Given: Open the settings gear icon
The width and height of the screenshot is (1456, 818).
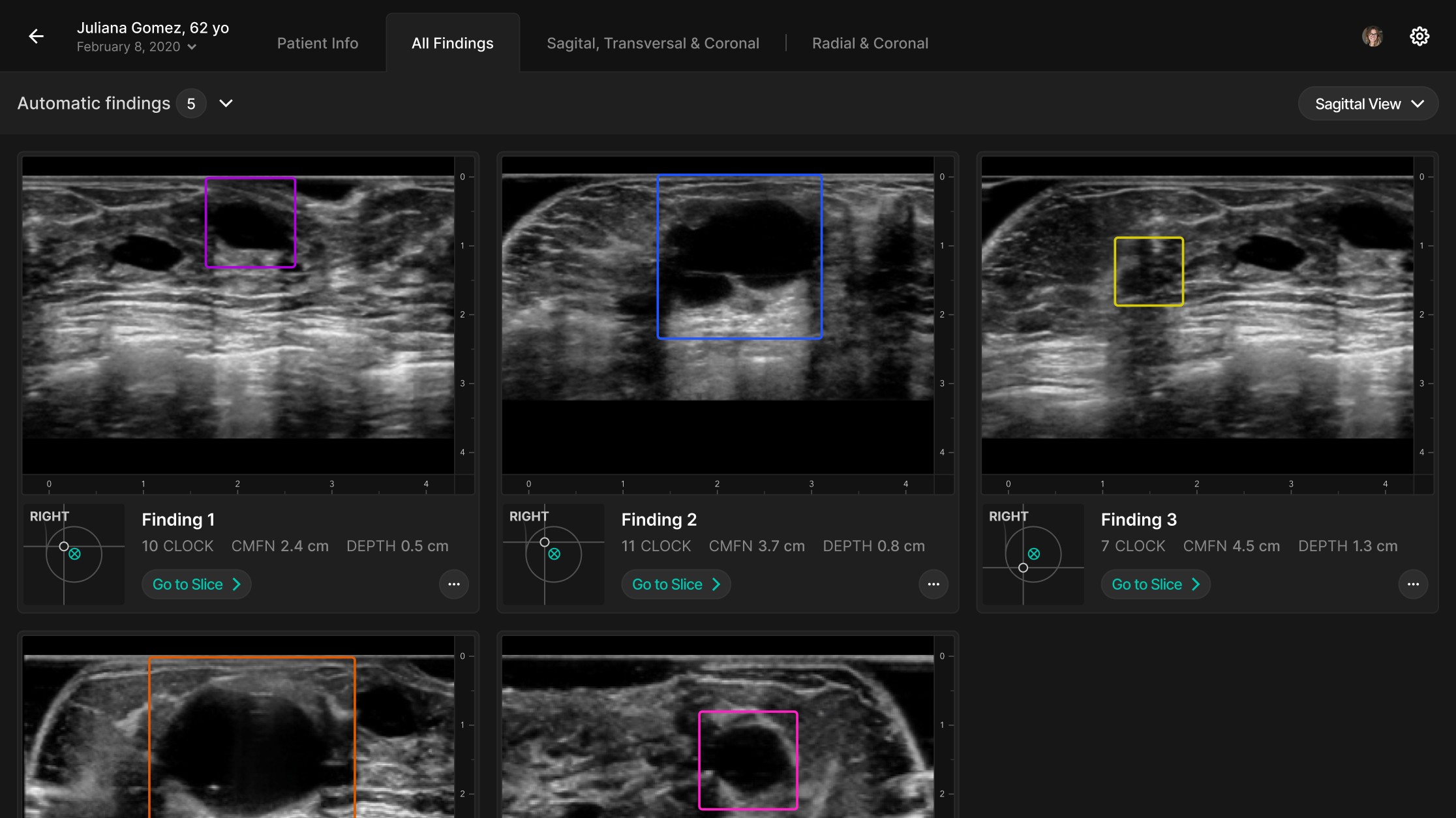Looking at the screenshot, I should pyautogui.click(x=1419, y=37).
